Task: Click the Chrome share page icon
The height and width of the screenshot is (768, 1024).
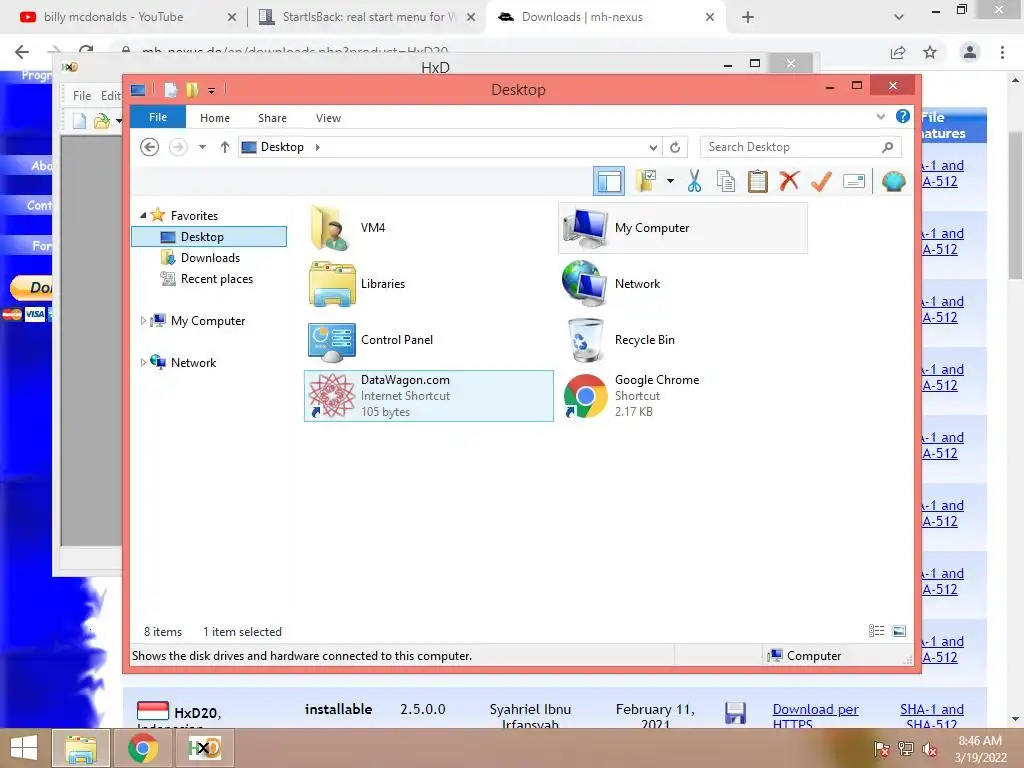Action: pyautogui.click(x=898, y=52)
